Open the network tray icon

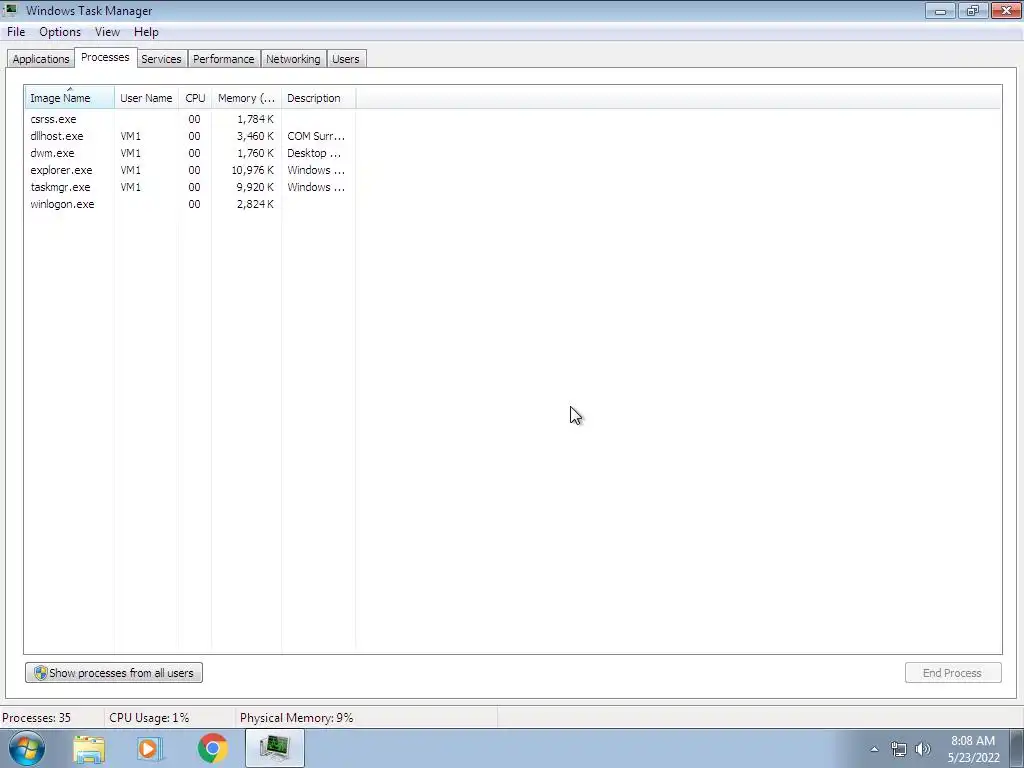tap(899, 749)
